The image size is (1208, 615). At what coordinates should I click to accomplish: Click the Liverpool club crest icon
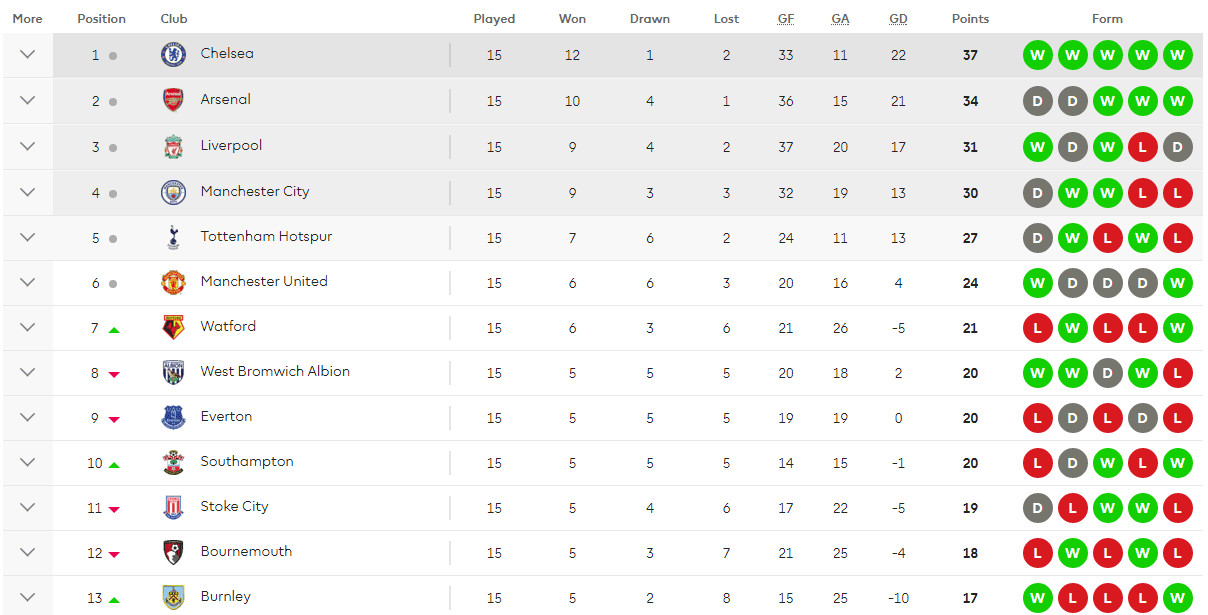point(174,147)
